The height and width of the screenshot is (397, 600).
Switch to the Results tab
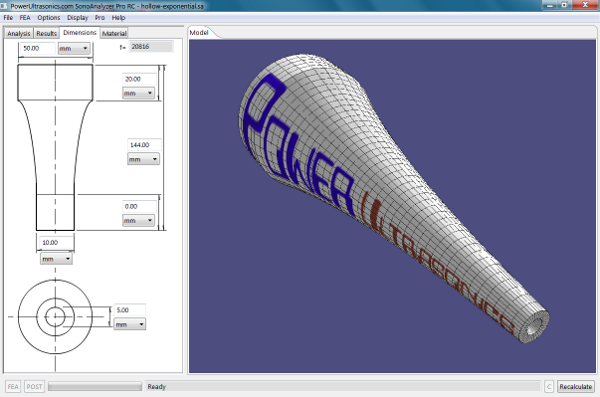coord(46,33)
